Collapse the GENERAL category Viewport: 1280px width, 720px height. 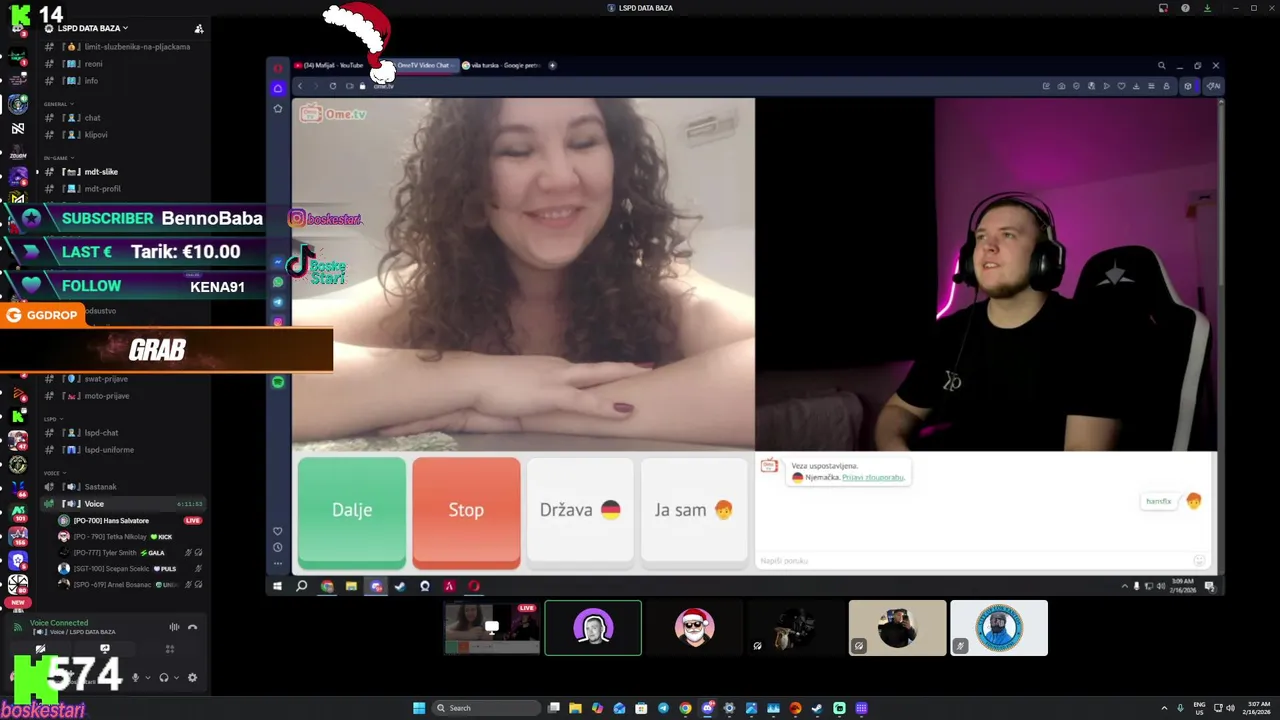58,104
